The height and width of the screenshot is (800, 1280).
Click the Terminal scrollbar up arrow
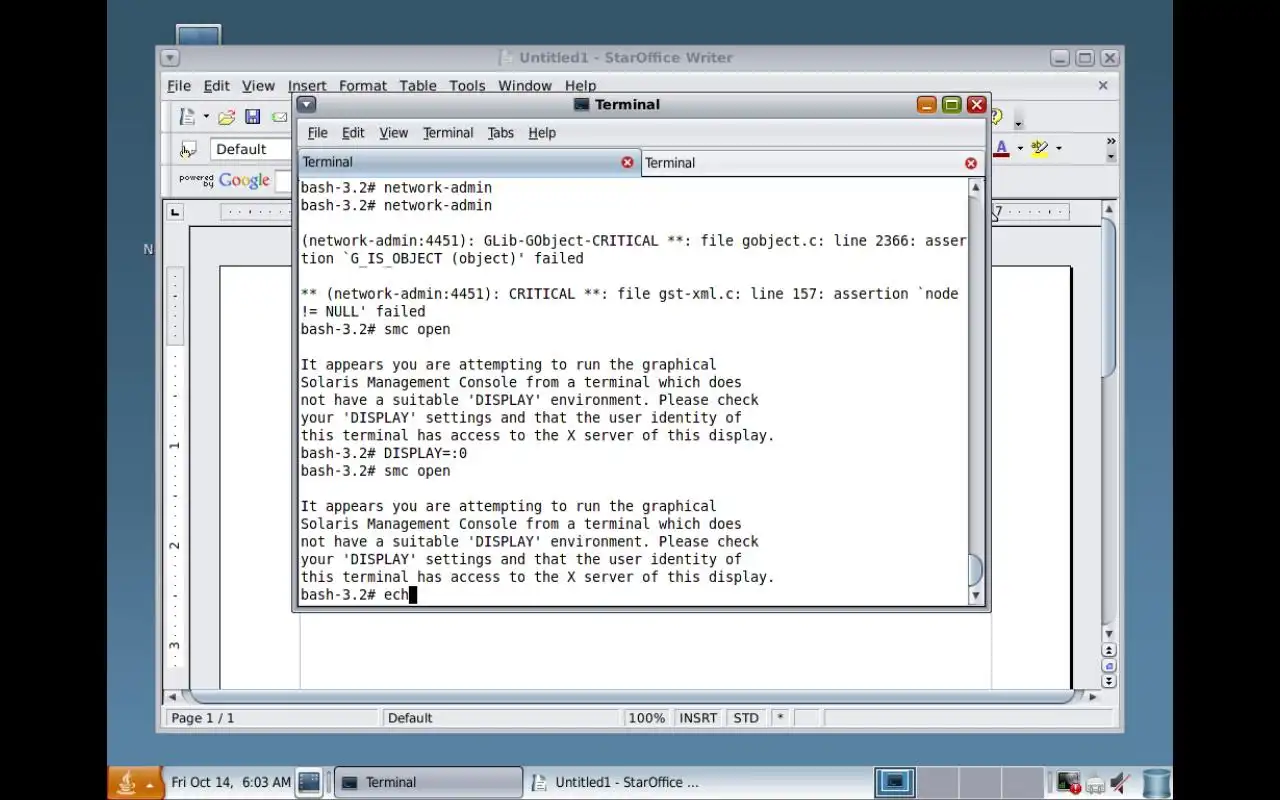976,187
